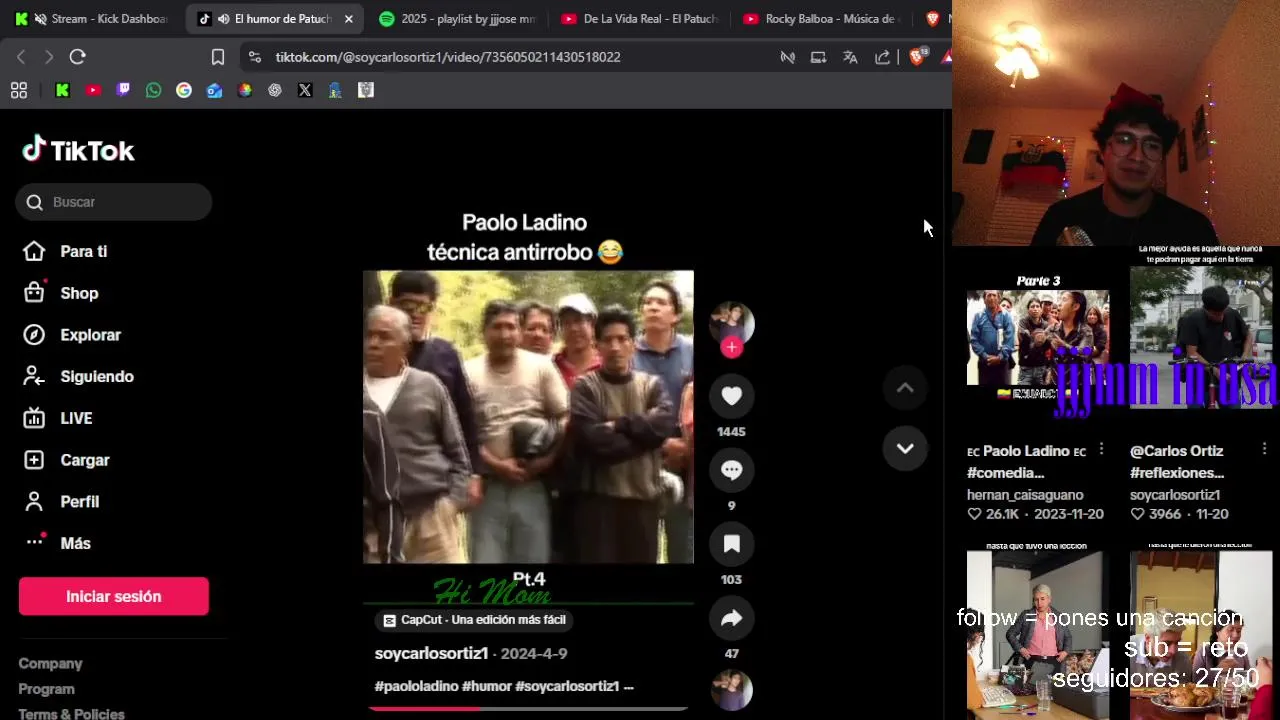Open Parte 3 Paolo Ladino thumbnail
This screenshot has height=720, width=1280.
pyautogui.click(x=1037, y=338)
